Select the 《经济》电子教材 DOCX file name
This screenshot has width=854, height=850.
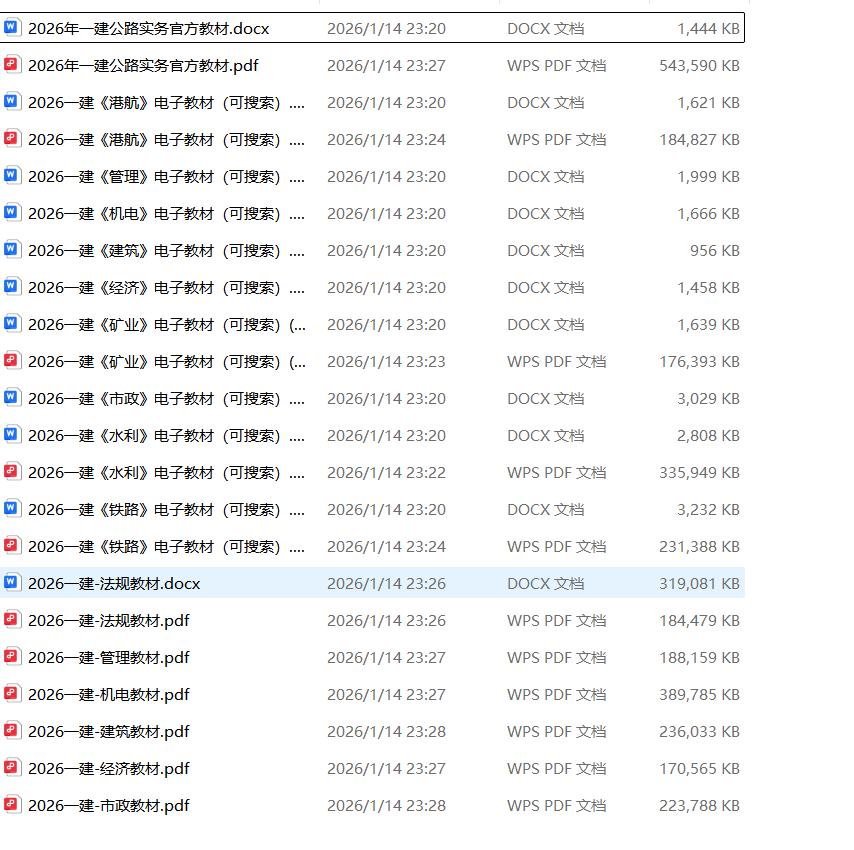(x=166, y=288)
